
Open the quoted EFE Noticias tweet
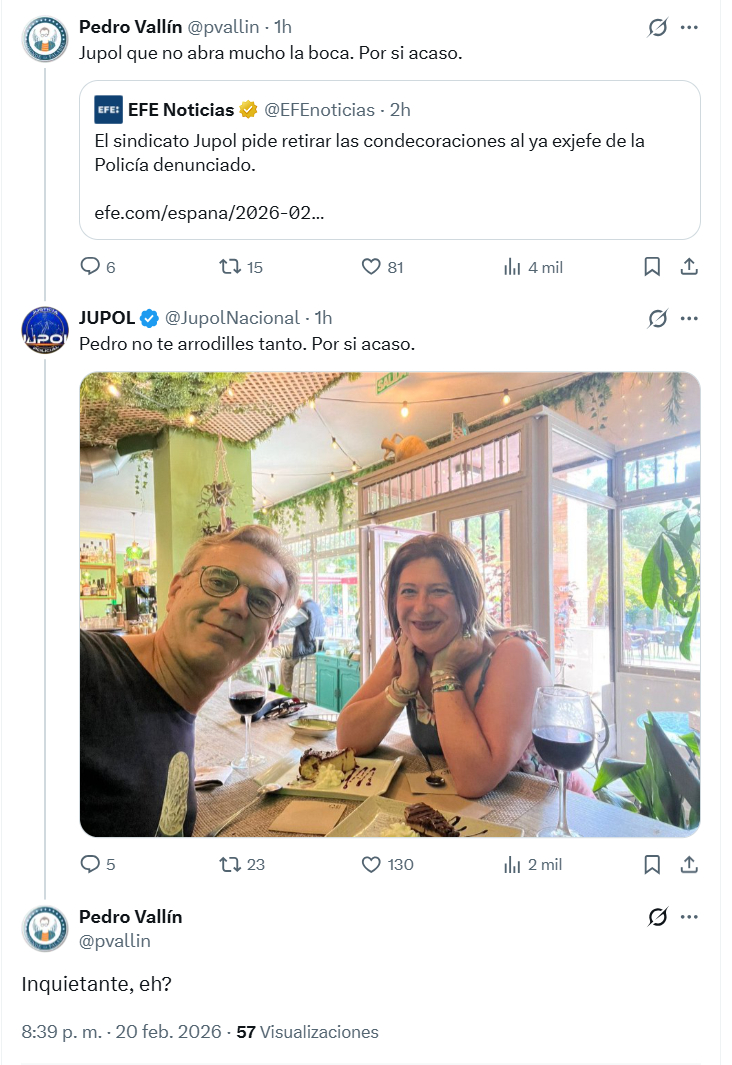389,160
